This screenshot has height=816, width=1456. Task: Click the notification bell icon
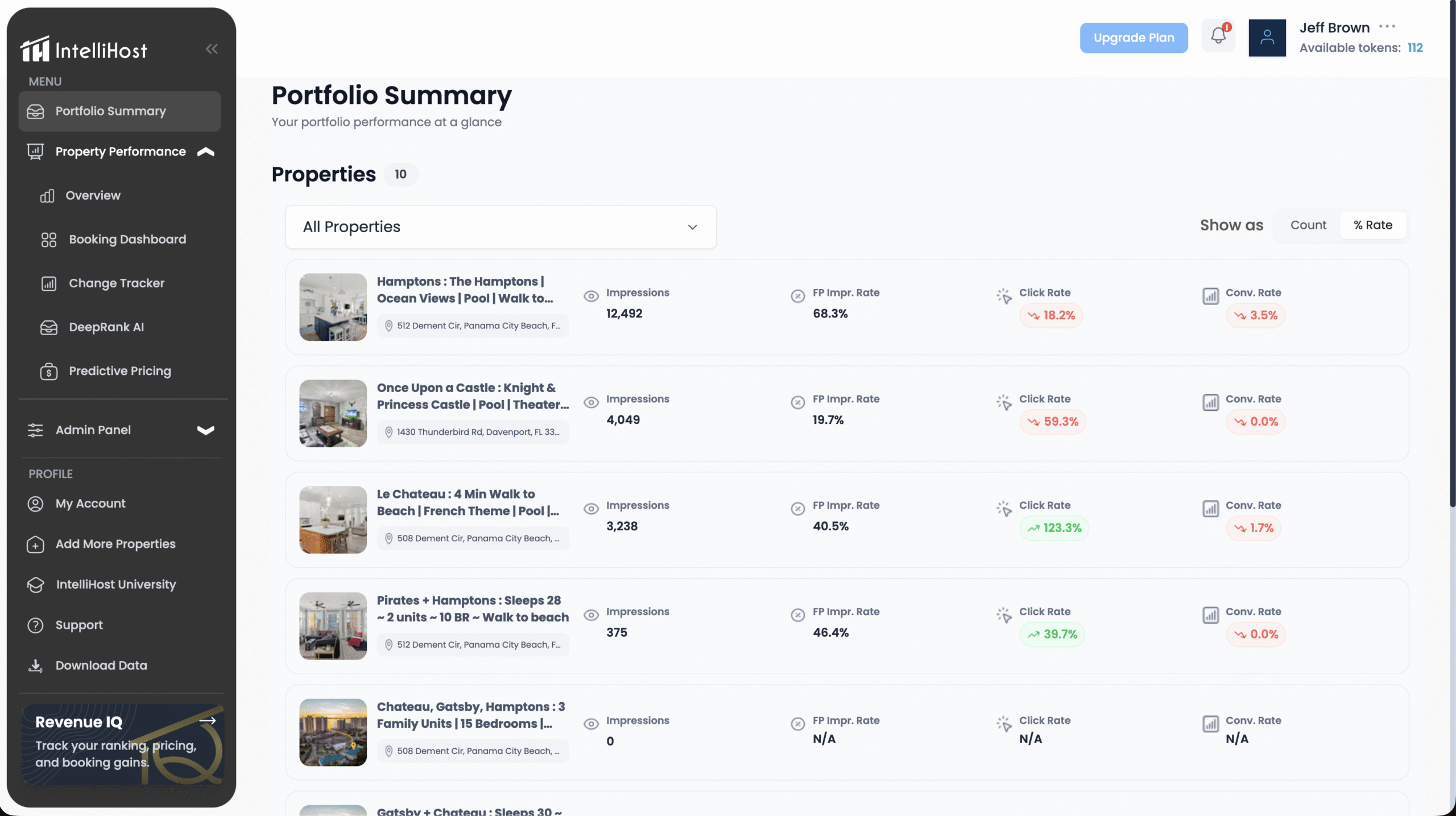1218,36
